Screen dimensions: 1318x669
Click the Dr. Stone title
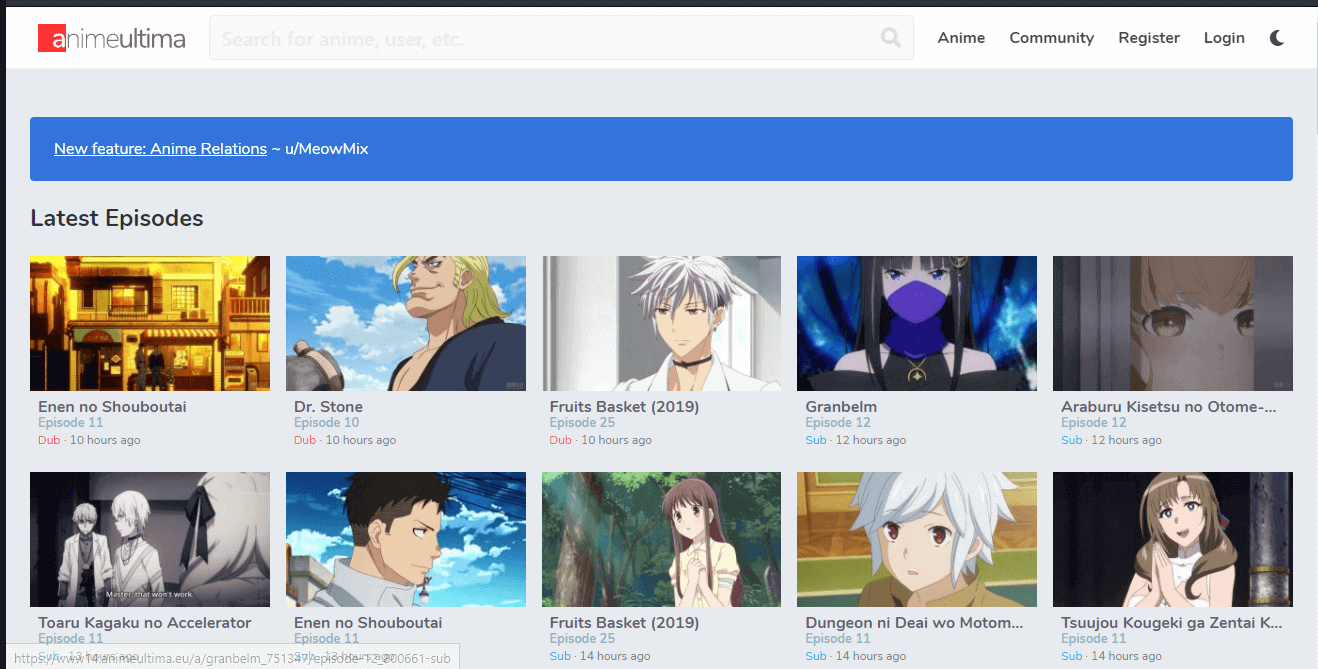(x=328, y=407)
